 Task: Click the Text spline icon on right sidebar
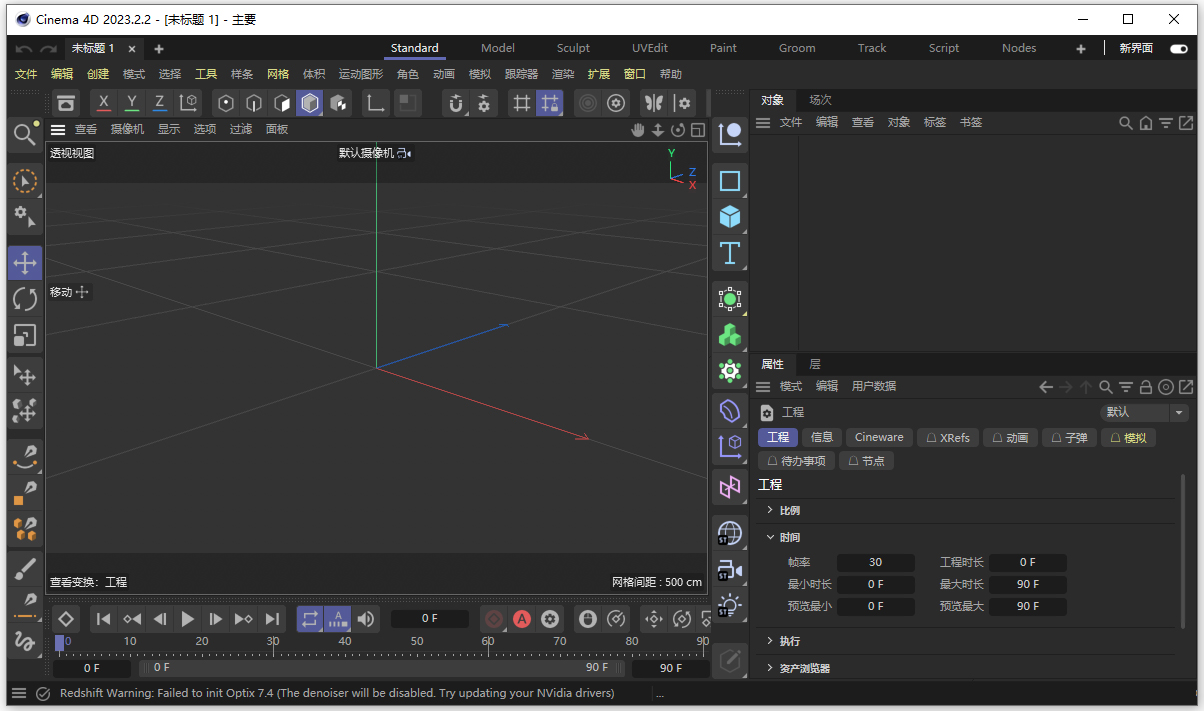point(729,254)
